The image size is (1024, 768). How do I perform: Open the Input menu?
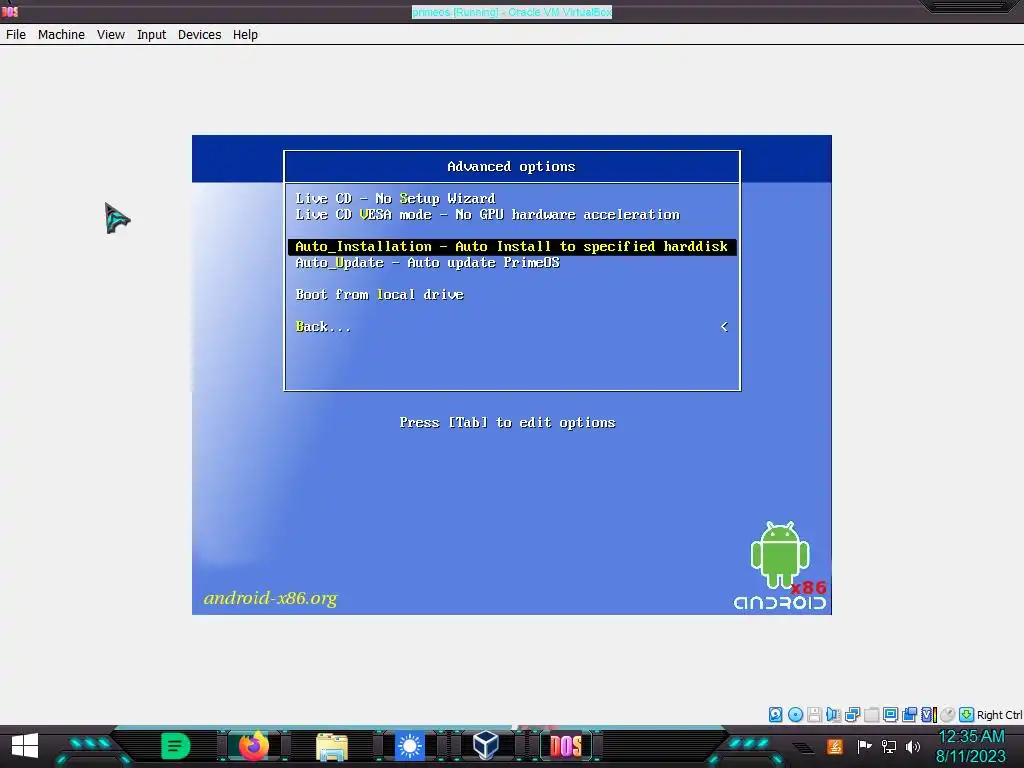coord(152,35)
